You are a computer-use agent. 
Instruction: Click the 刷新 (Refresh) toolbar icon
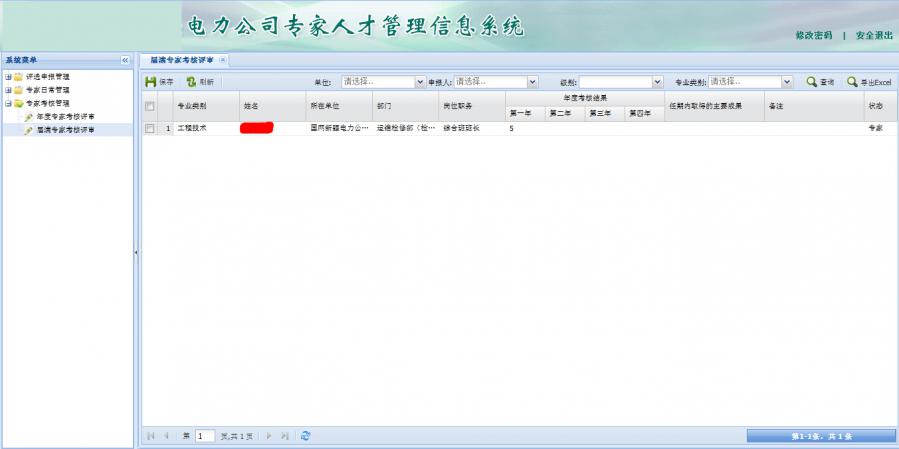coord(191,82)
